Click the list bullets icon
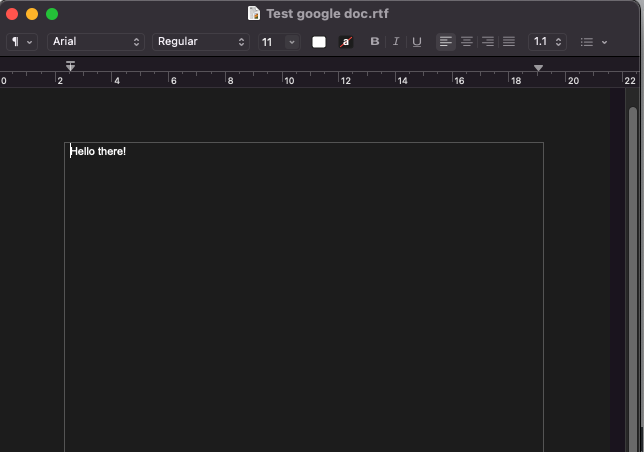 click(x=587, y=42)
